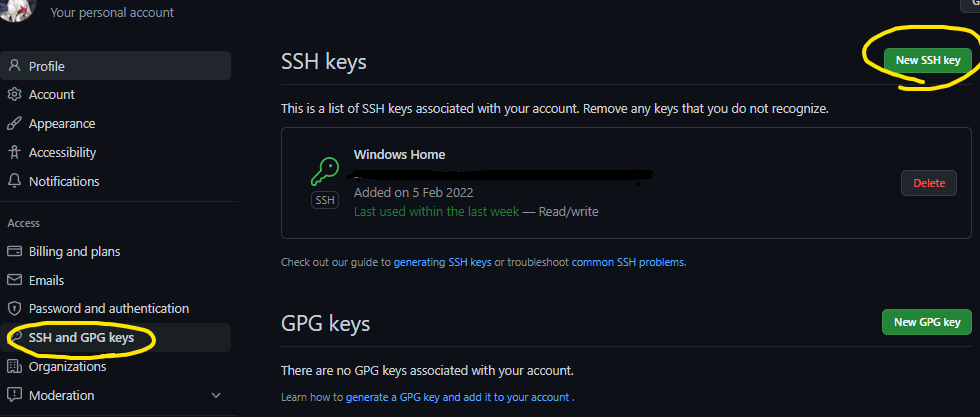980x417 pixels.
Task: Follow the common SSH problems link
Action: pyautogui.click(x=628, y=262)
